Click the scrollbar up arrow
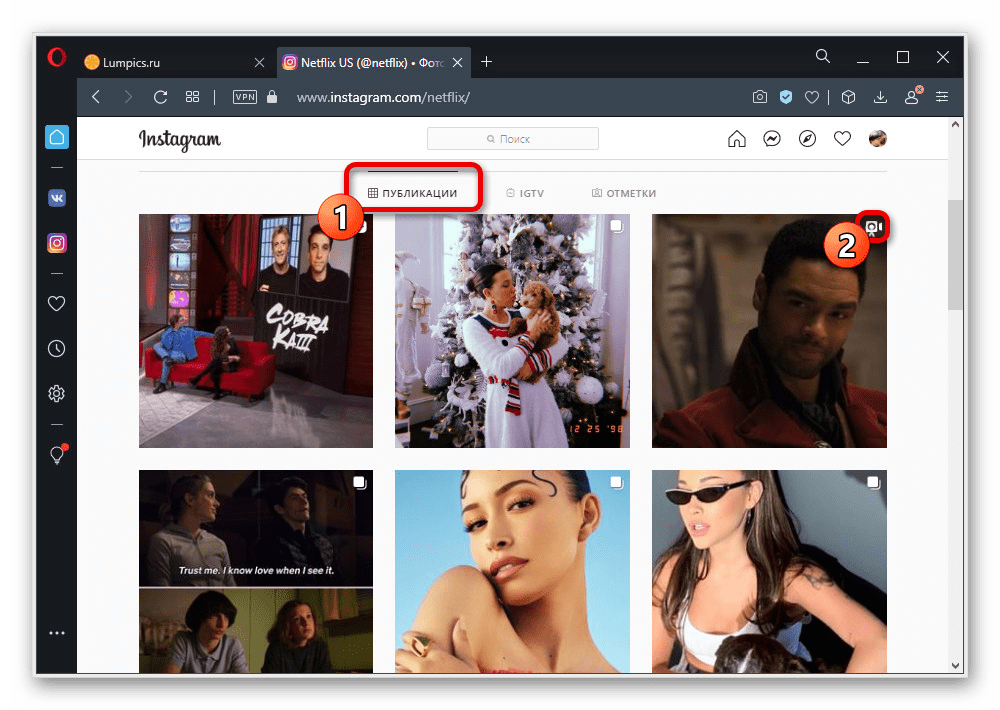 955,125
